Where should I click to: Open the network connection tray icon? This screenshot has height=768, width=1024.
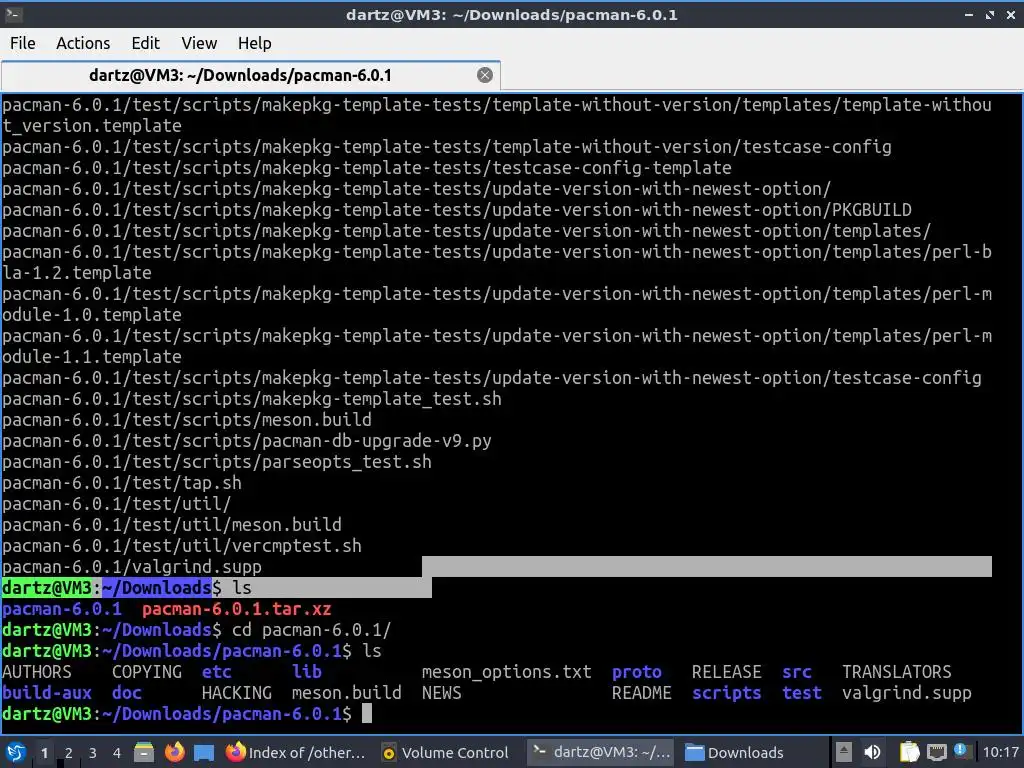[937, 752]
